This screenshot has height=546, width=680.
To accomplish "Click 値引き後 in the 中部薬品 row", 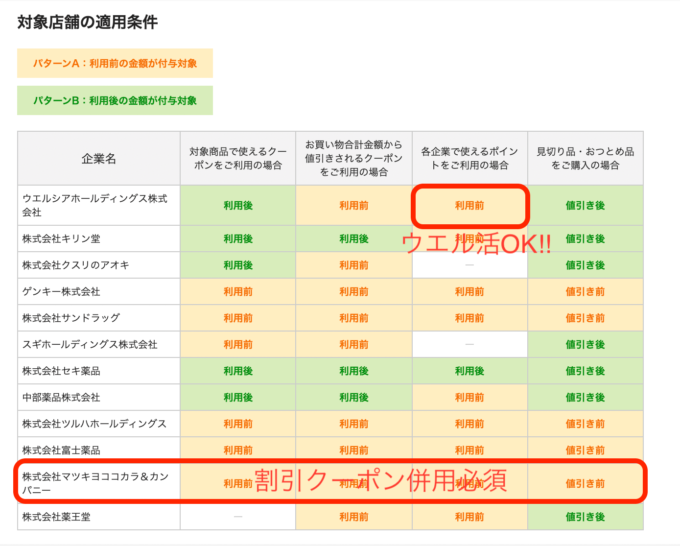I will click(x=585, y=397).
